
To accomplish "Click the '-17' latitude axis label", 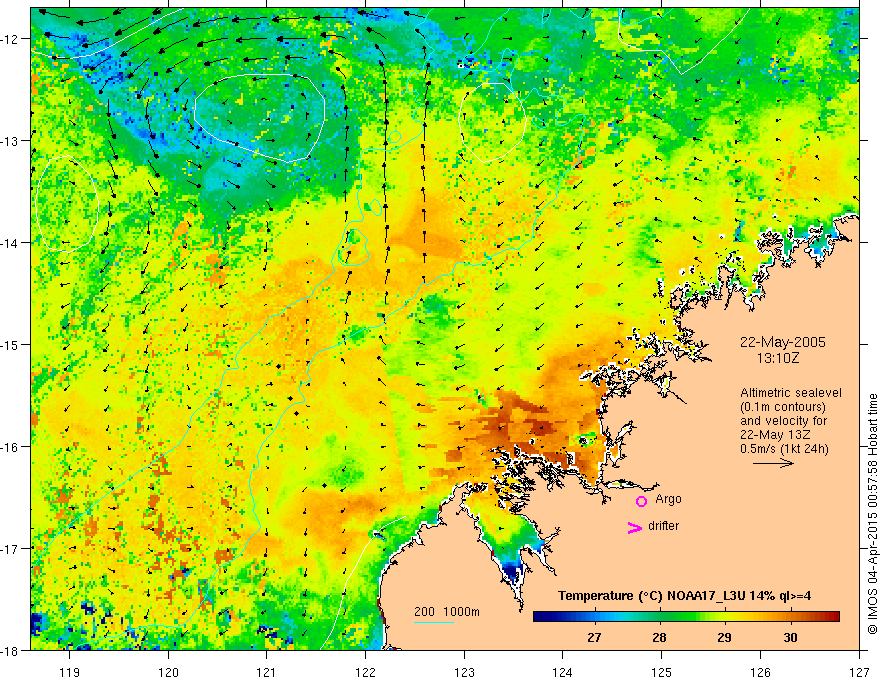I will [10, 548].
